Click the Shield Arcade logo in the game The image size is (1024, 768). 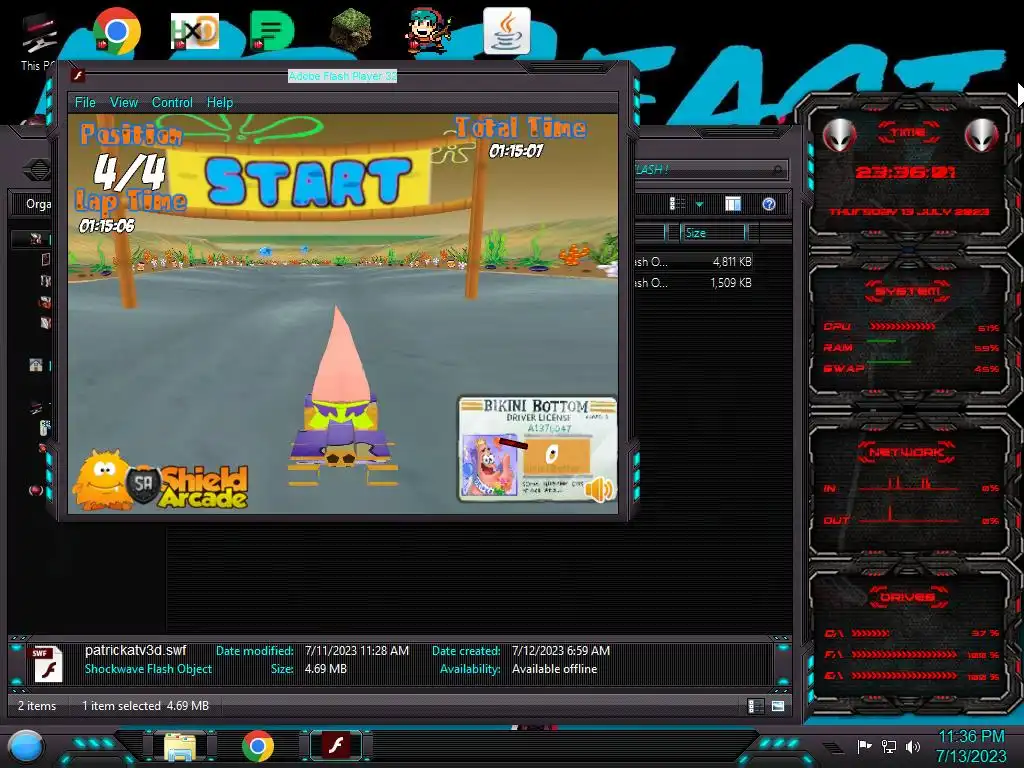click(x=161, y=481)
